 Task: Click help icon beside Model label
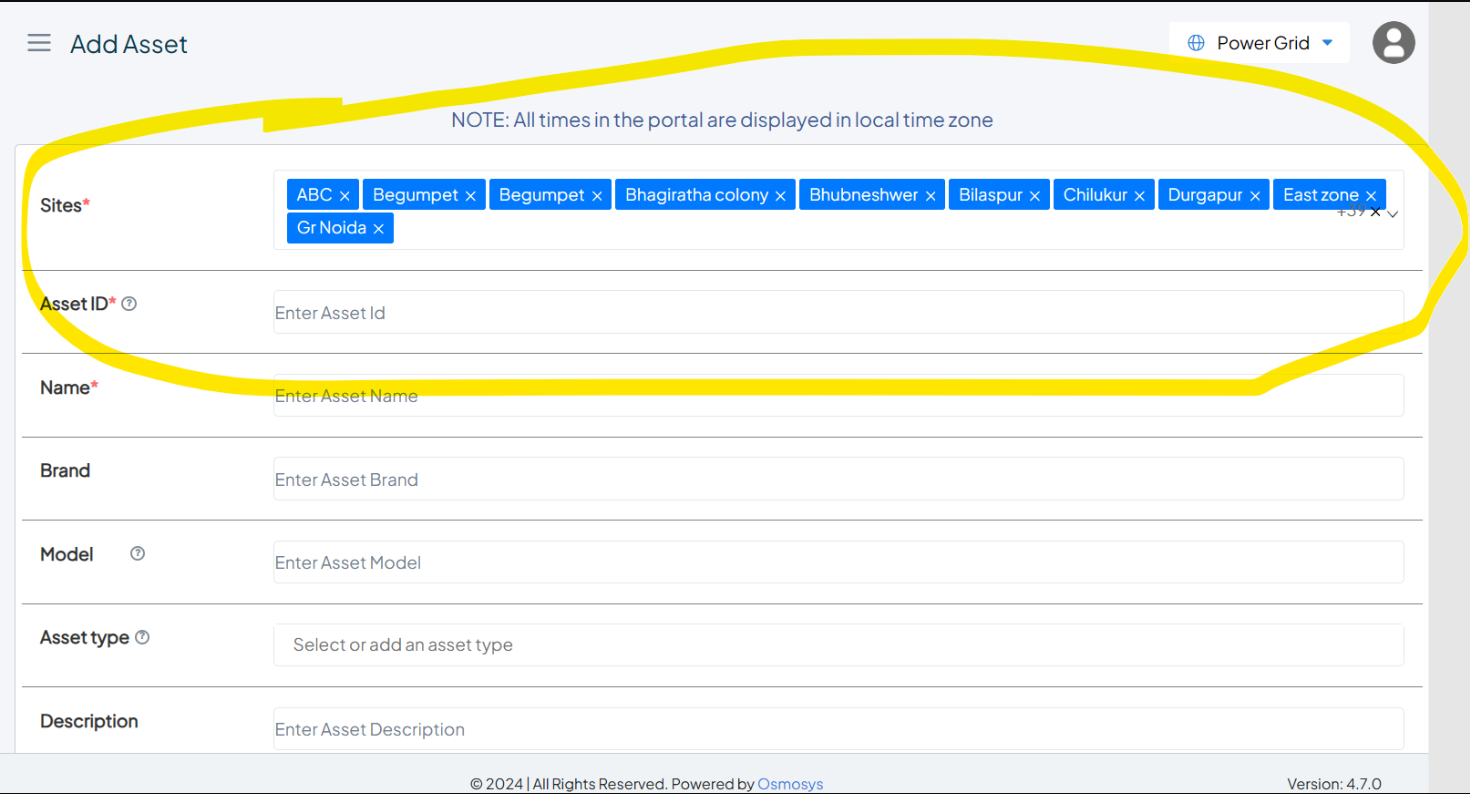[x=138, y=553]
